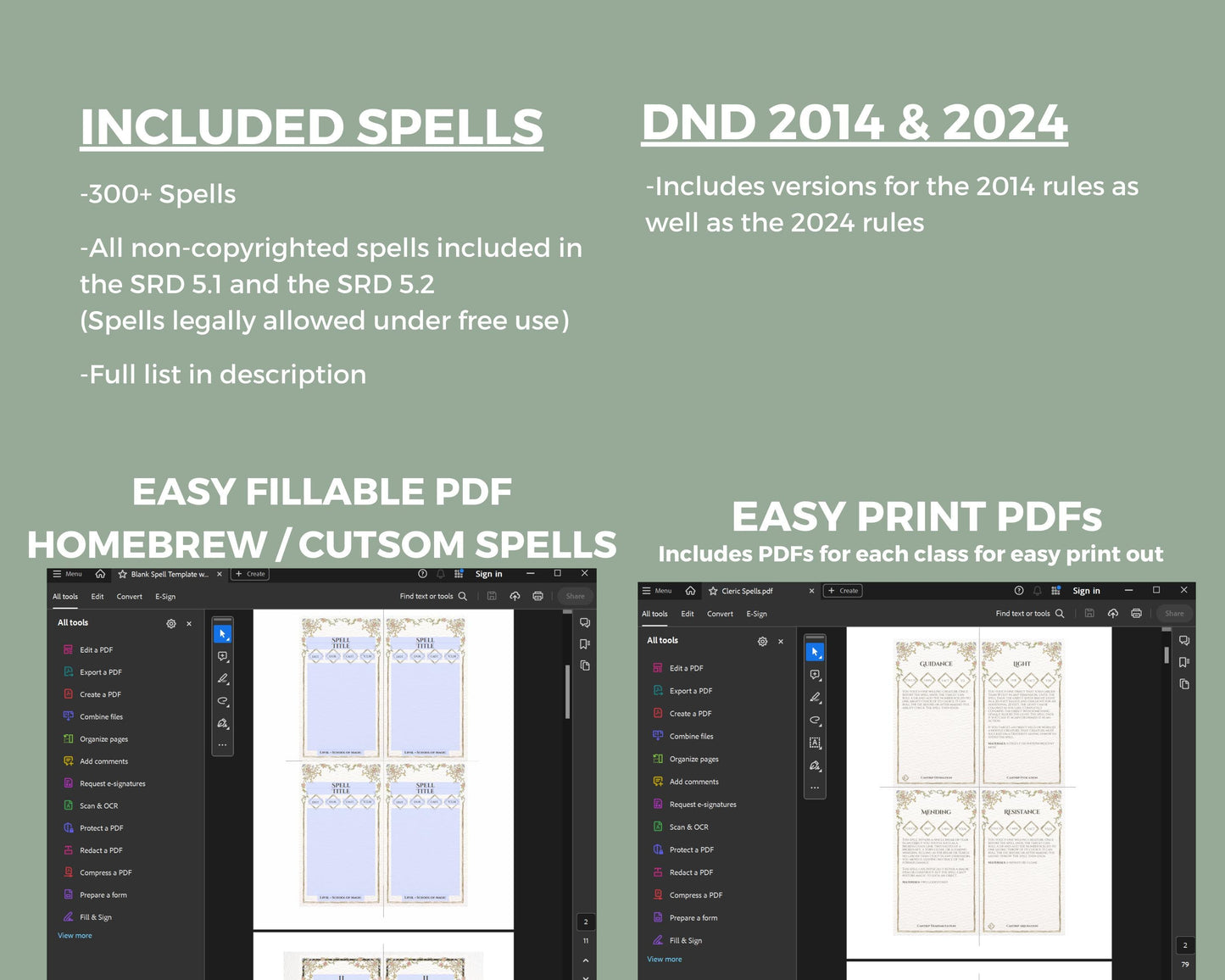1225x980 pixels.
Task: Click the Save icon in the Blank Spell Template toolbar
Action: [492, 595]
